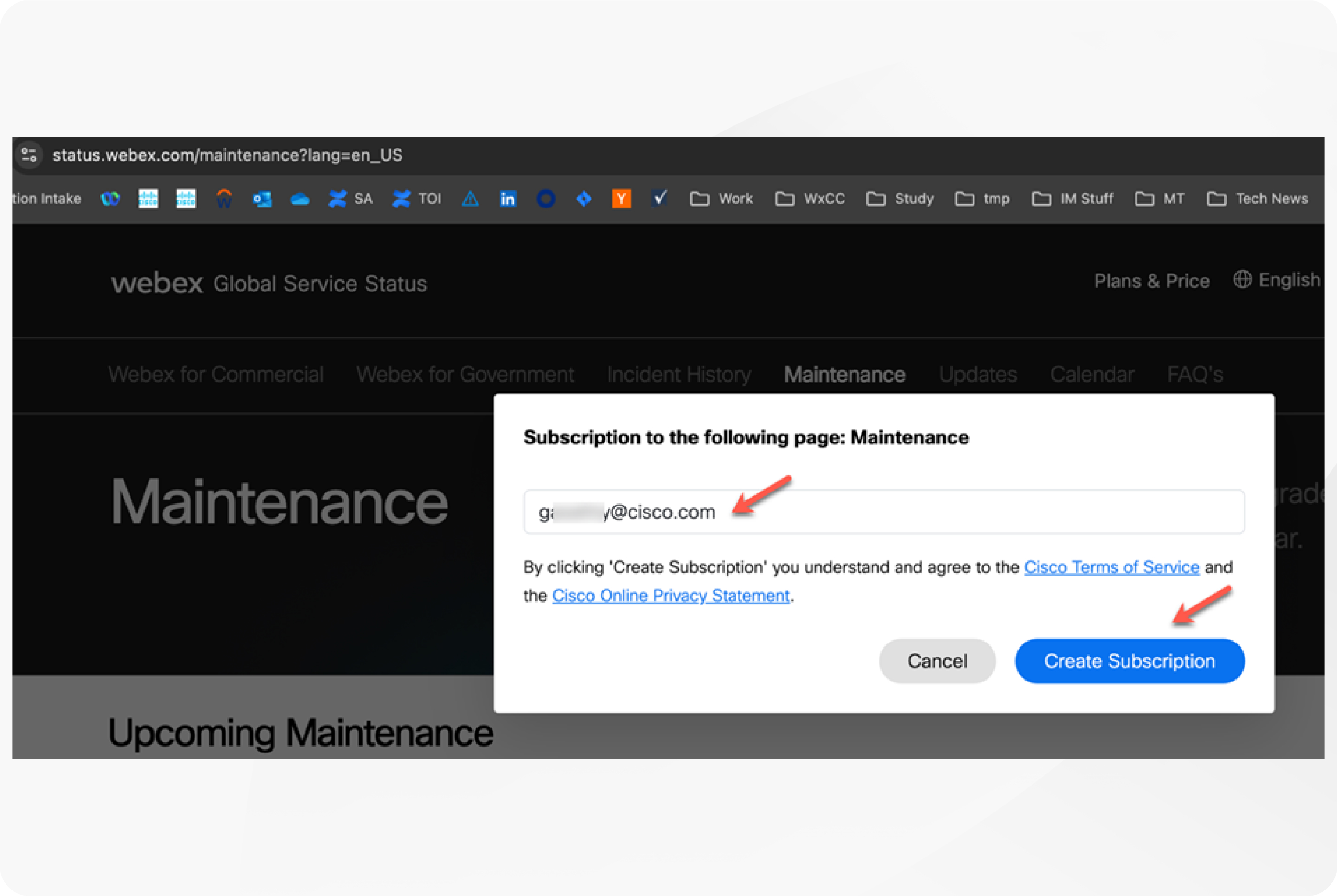Open the Cisco Online Privacy Statement link

point(671,596)
